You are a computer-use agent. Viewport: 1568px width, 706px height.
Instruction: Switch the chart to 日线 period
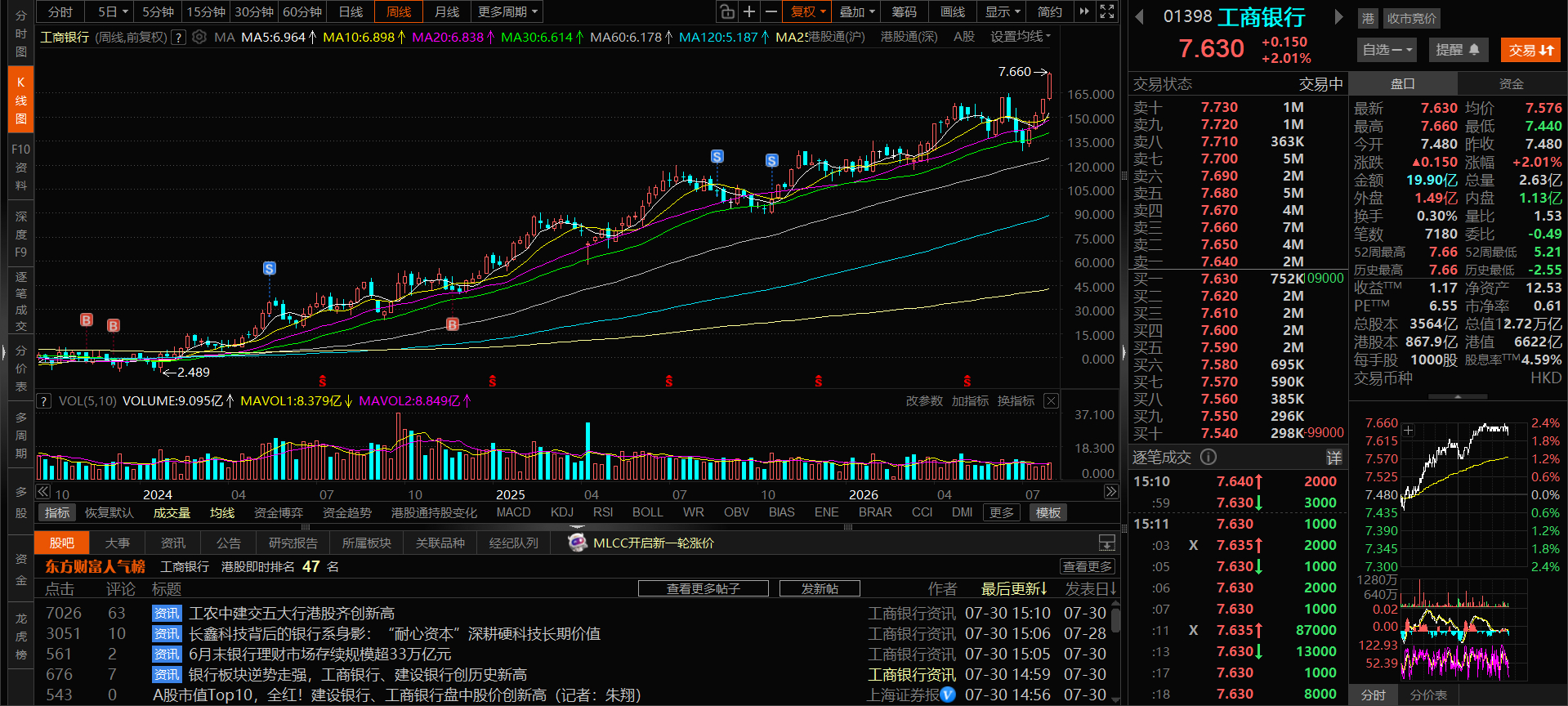351,11
